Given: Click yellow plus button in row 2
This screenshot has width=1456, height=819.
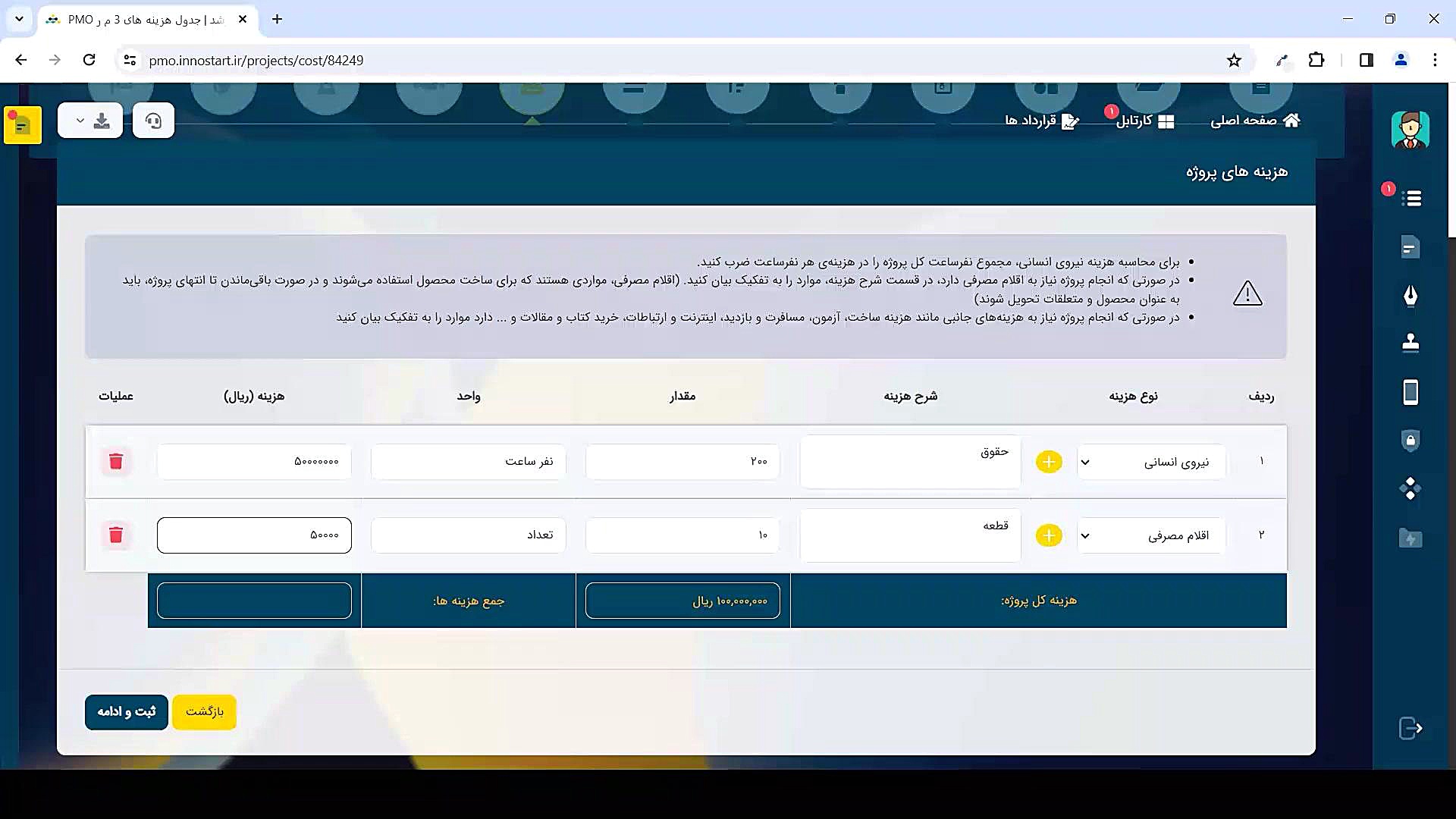Looking at the screenshot, I should 1049,535.
